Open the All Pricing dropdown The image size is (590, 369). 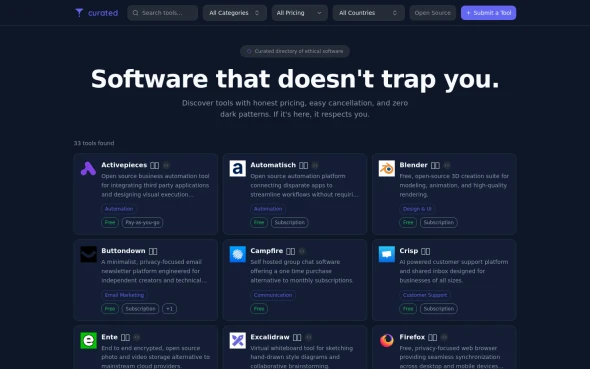click(300, 13)
